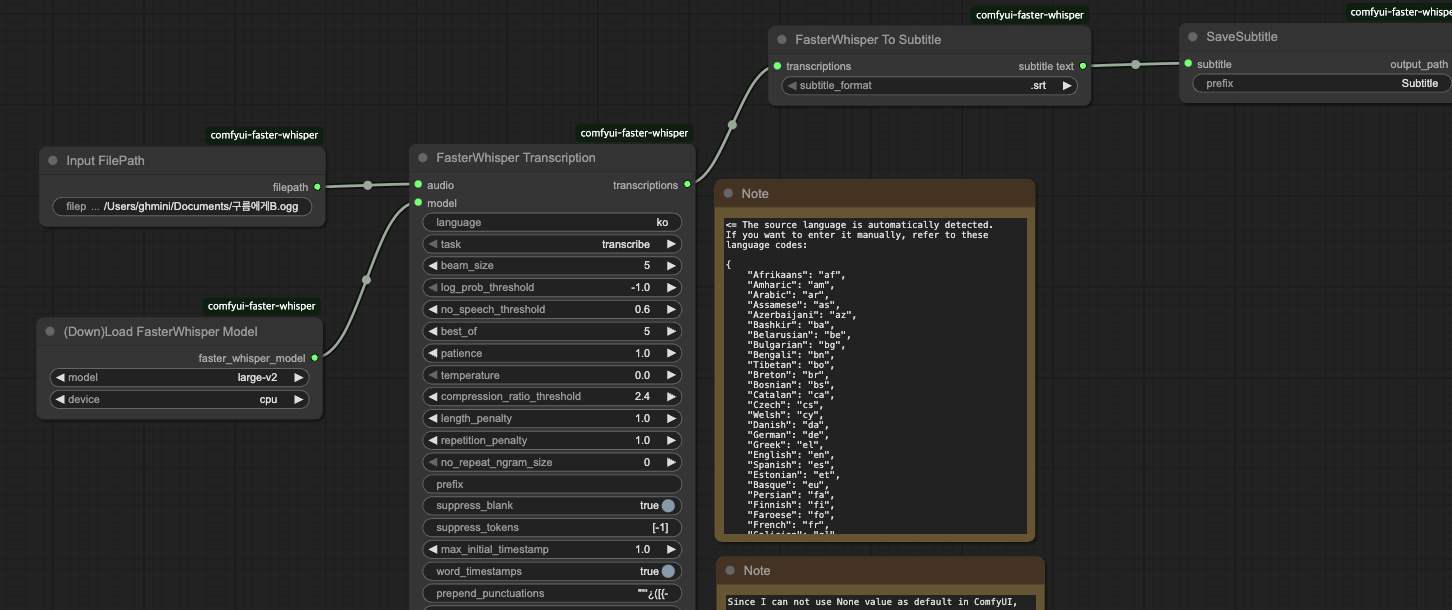Increase repetition_penalty with the right arrow
This screenshot has width=1452, height=610.
[671, 440]
